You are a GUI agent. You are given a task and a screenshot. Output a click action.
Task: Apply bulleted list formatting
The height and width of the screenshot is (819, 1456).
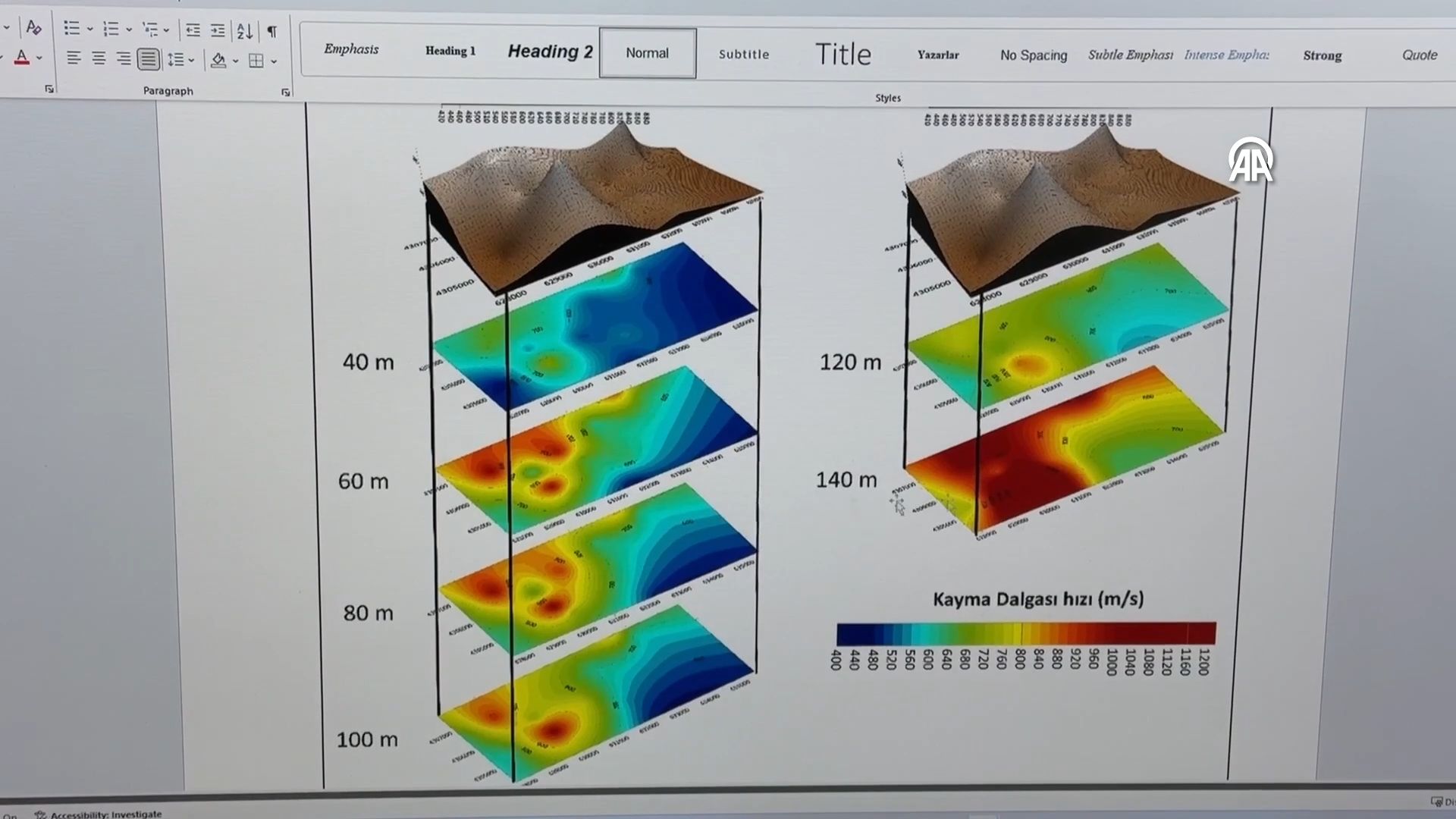pos(71,29)
